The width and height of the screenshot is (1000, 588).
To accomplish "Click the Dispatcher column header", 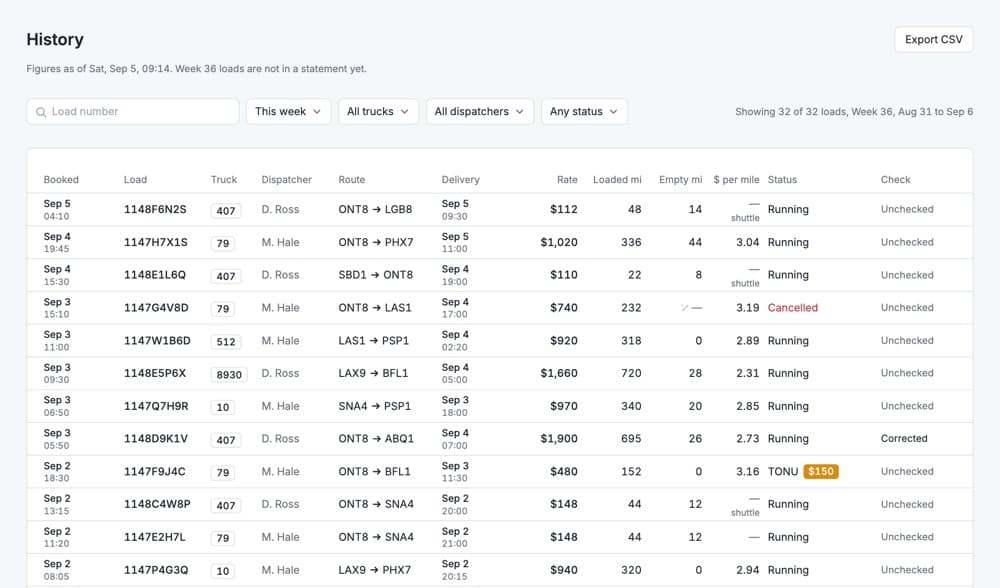I will pyautogui.click(x=286, y=180).
